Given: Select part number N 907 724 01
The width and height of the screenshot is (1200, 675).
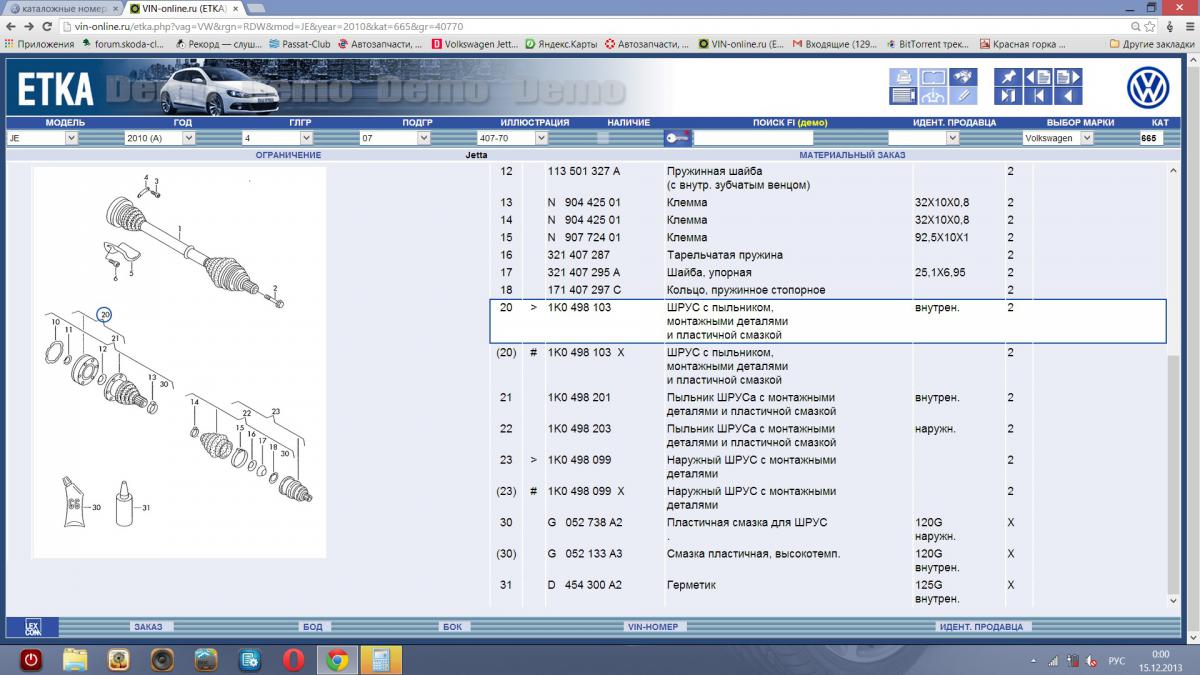Looking at the screenshot, I should pyautogui.click(x=584, y=238).
